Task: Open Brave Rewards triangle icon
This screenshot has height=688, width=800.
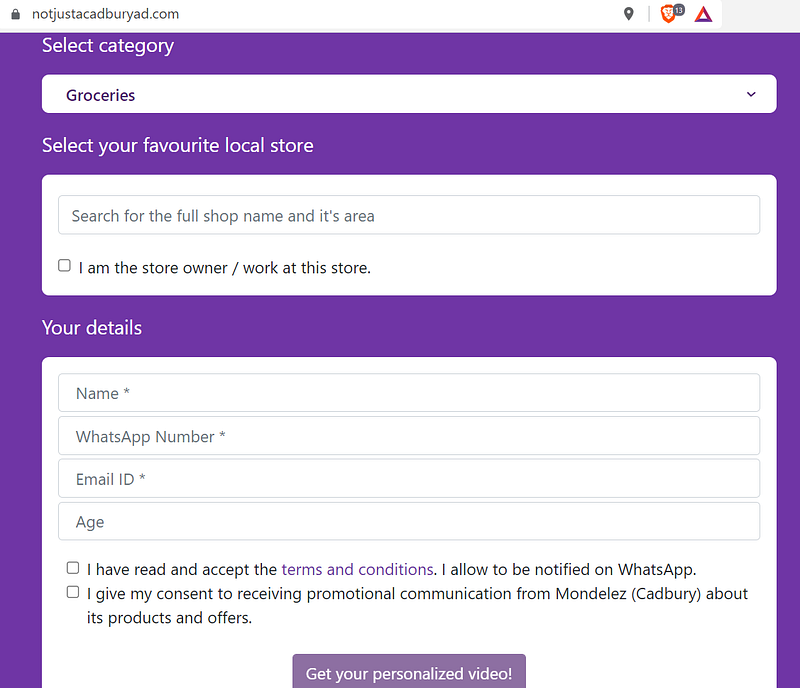Action: (x=703, y=14)
